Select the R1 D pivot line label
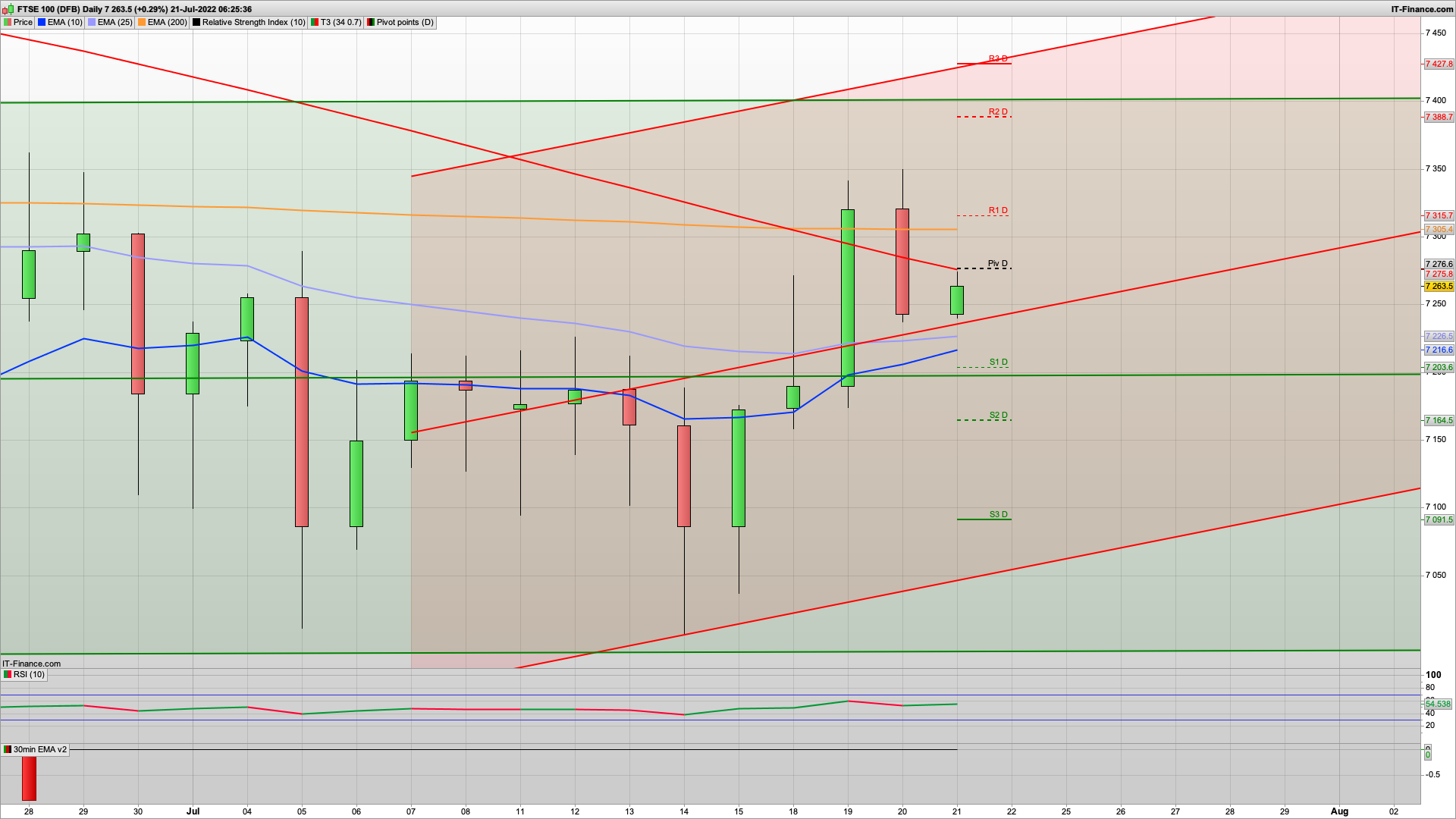 pos(998,211)
